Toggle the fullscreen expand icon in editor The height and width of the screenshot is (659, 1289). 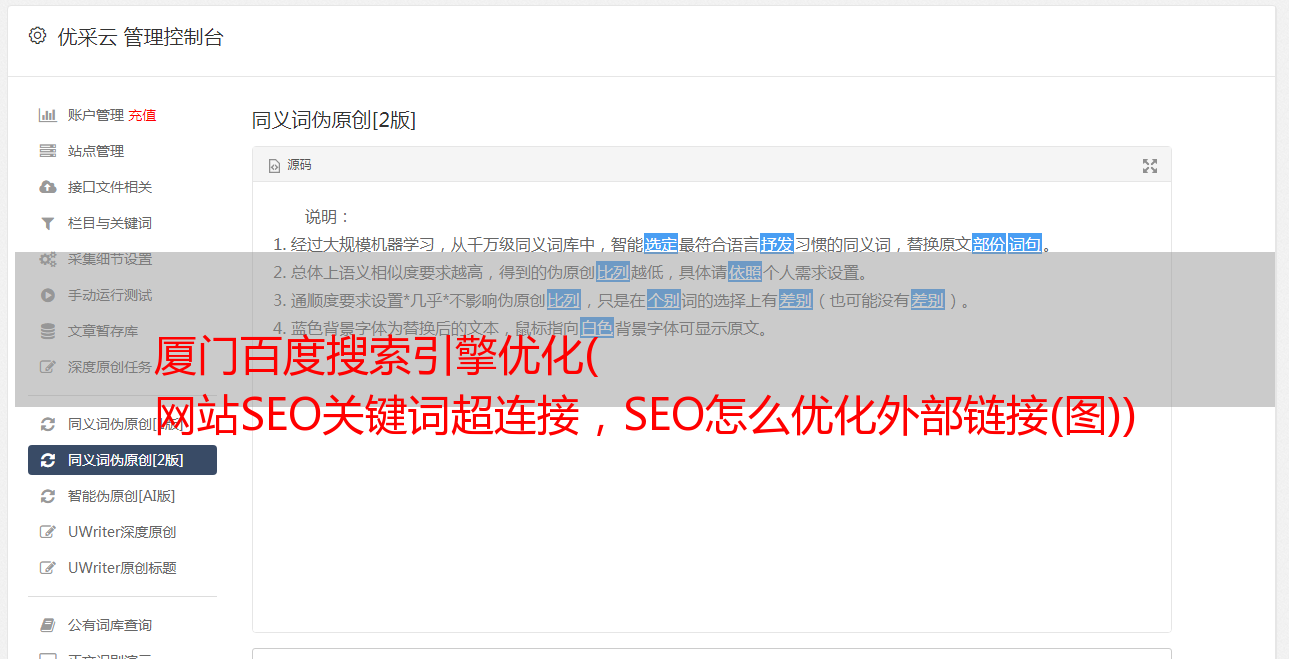coord(1150,166)
